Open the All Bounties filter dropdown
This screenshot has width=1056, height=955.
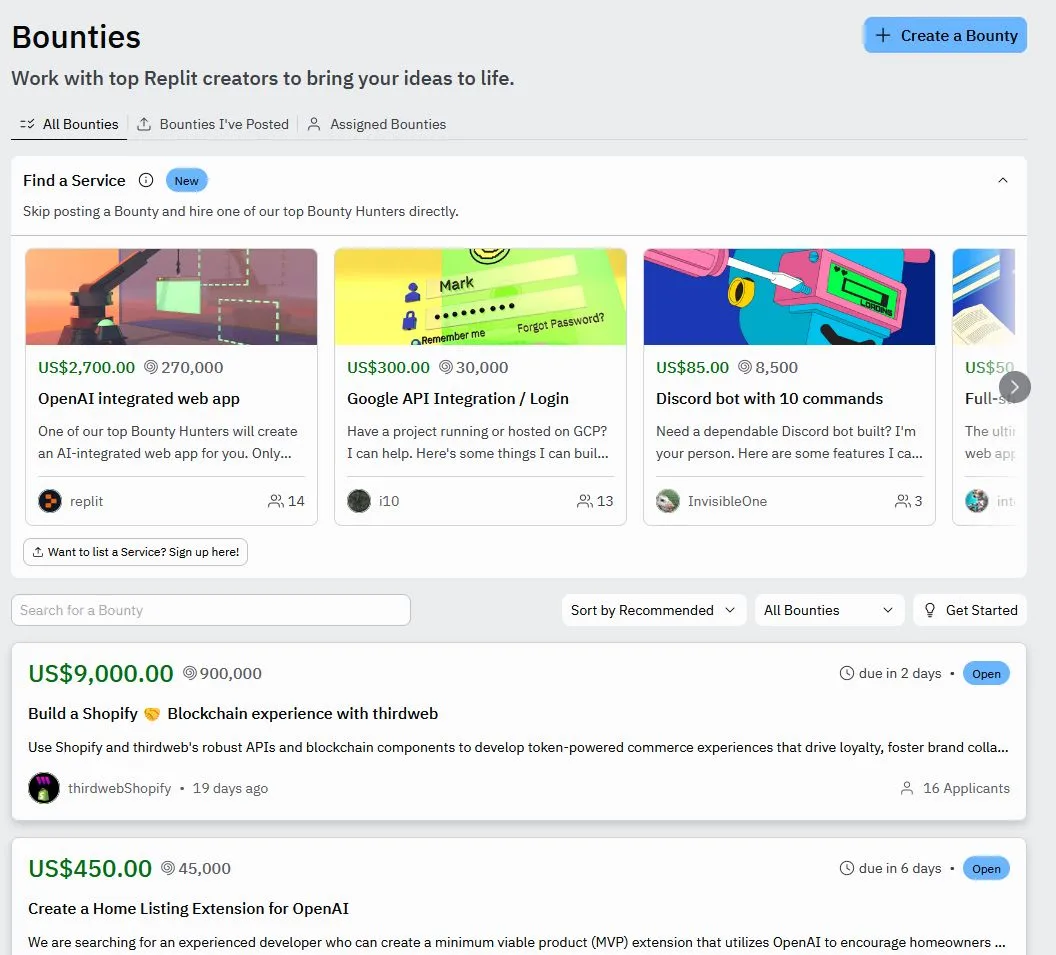click(829, 610)
